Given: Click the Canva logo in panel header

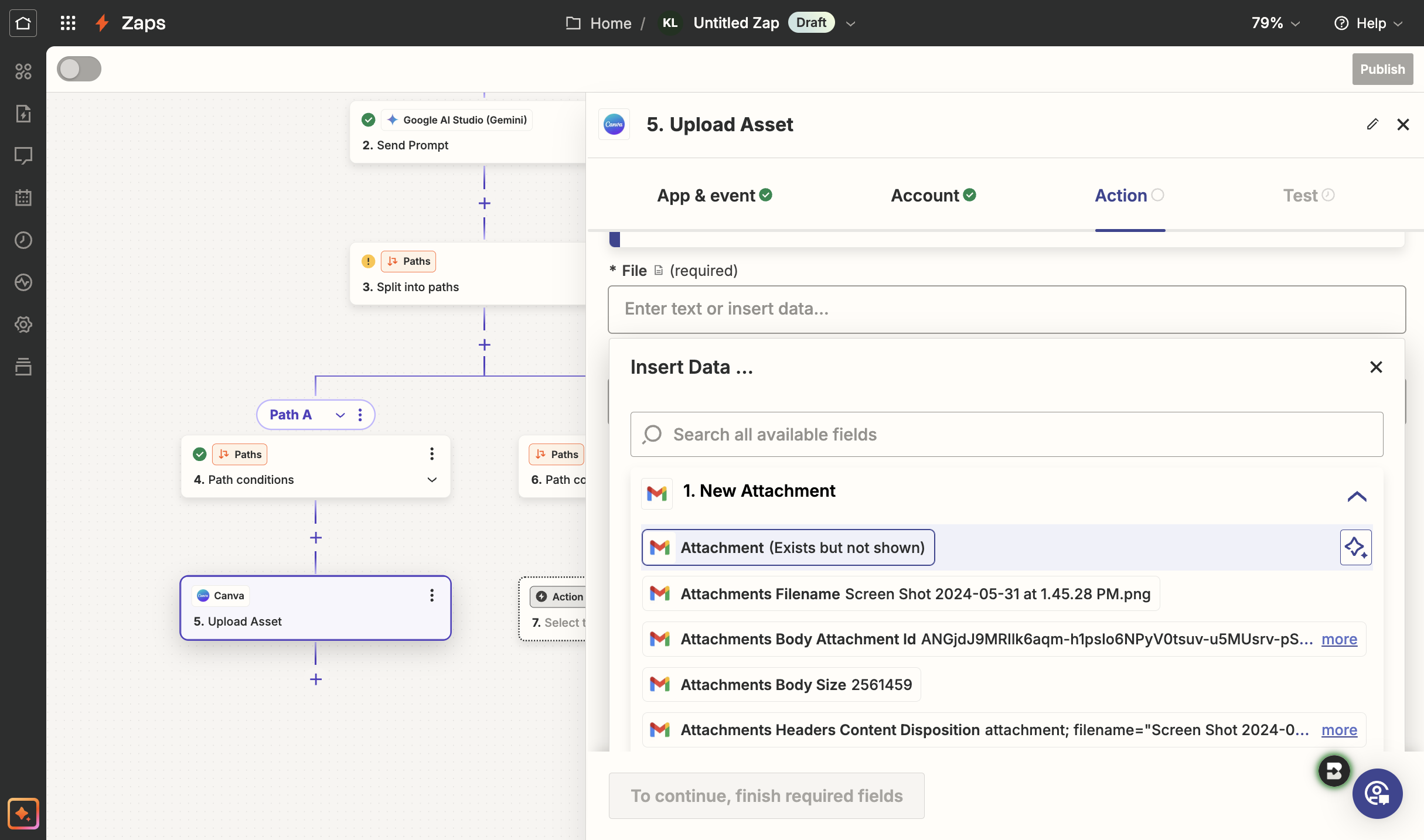Looking at the screenshot, I should (x=614, y=124).
